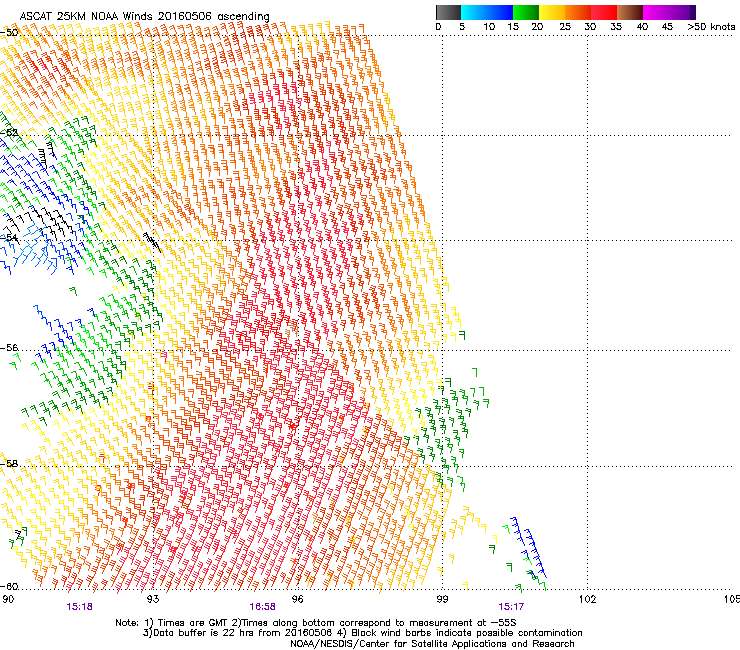
Task: Click the 'Times are GMT' note line
Action: [316, 623]
